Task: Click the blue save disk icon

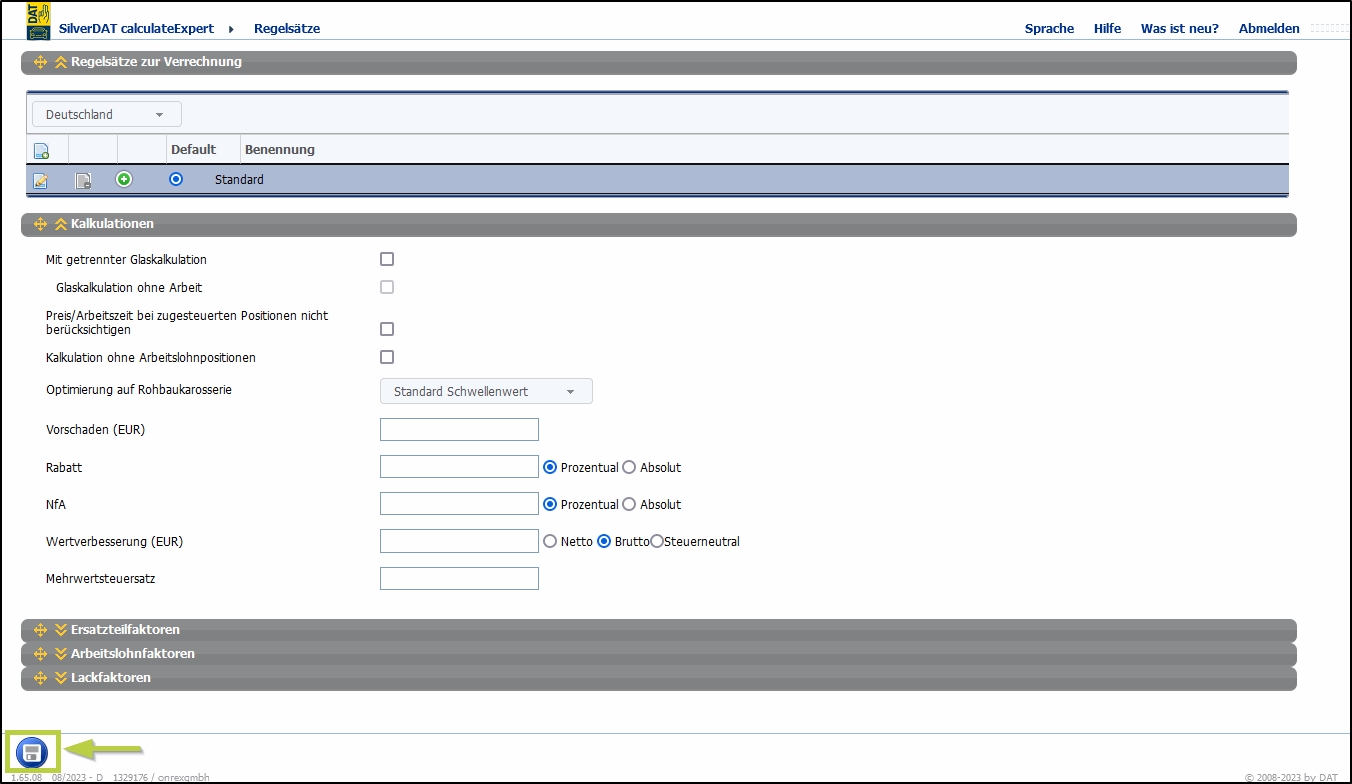Action: click(32, 753)
